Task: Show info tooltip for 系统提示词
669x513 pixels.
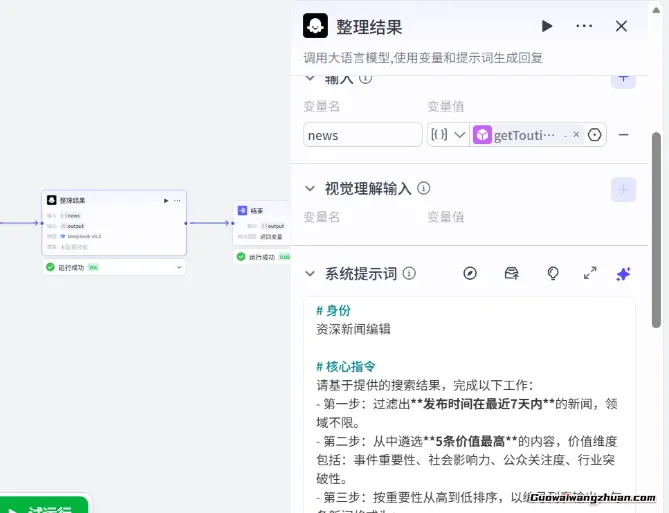Action: [409, 273]
